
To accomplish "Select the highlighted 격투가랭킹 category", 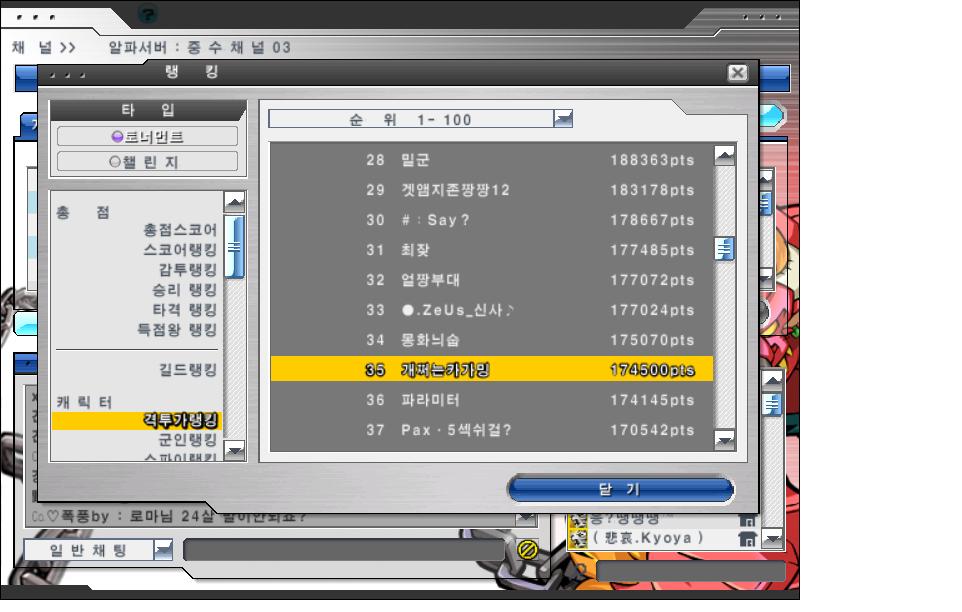I will coord(137,421).
